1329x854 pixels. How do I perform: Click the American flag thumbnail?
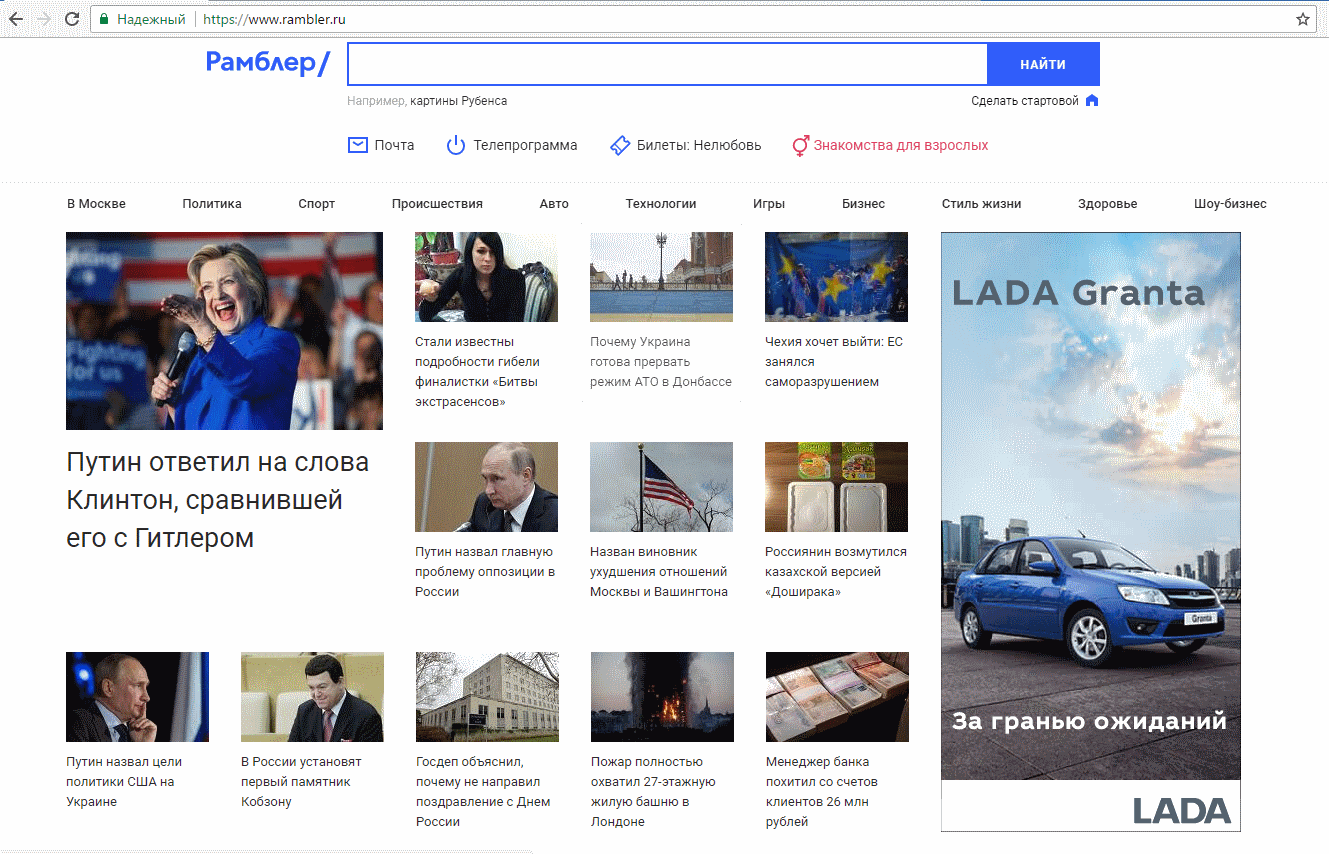[661, 487]
